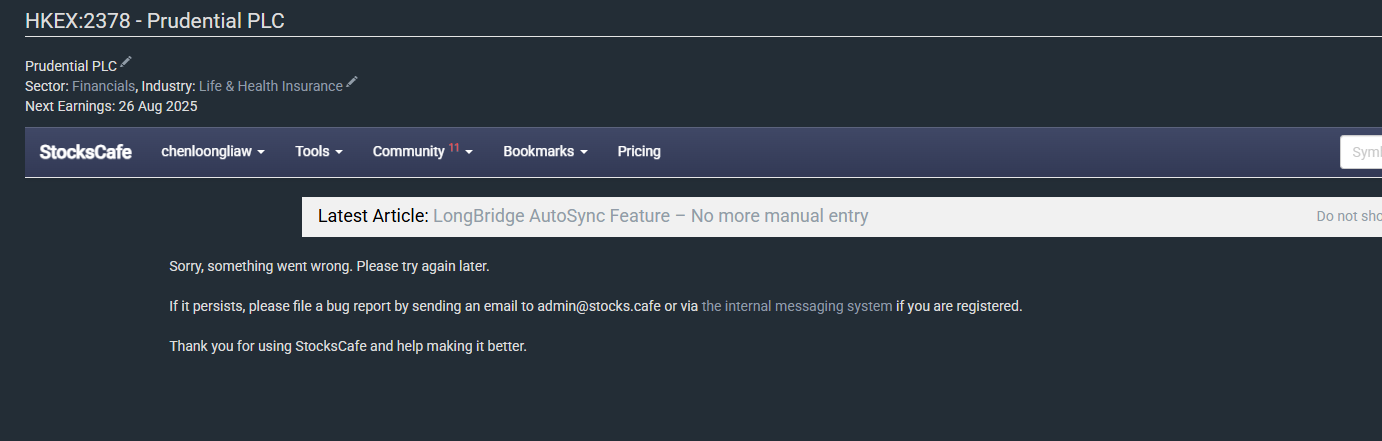Click the small arrow next to Community
This screenshot has height=441, width=1382.
(469, 152)
